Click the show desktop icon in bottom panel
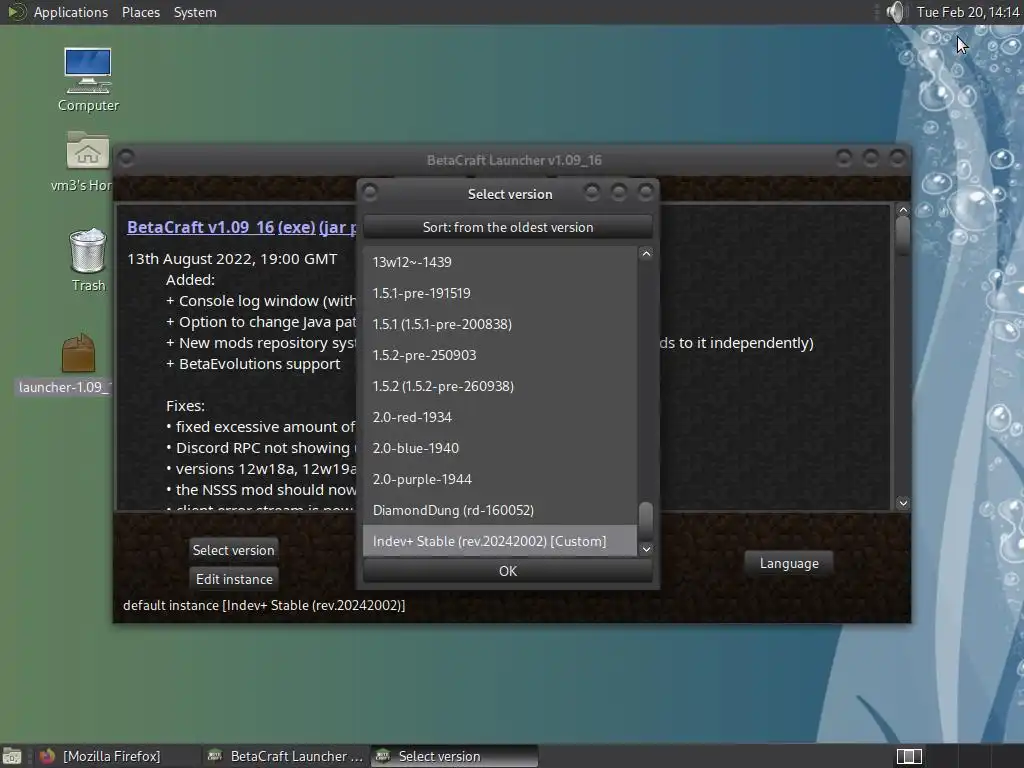This screenshot has width=1024, height=768. click(12, 756)
